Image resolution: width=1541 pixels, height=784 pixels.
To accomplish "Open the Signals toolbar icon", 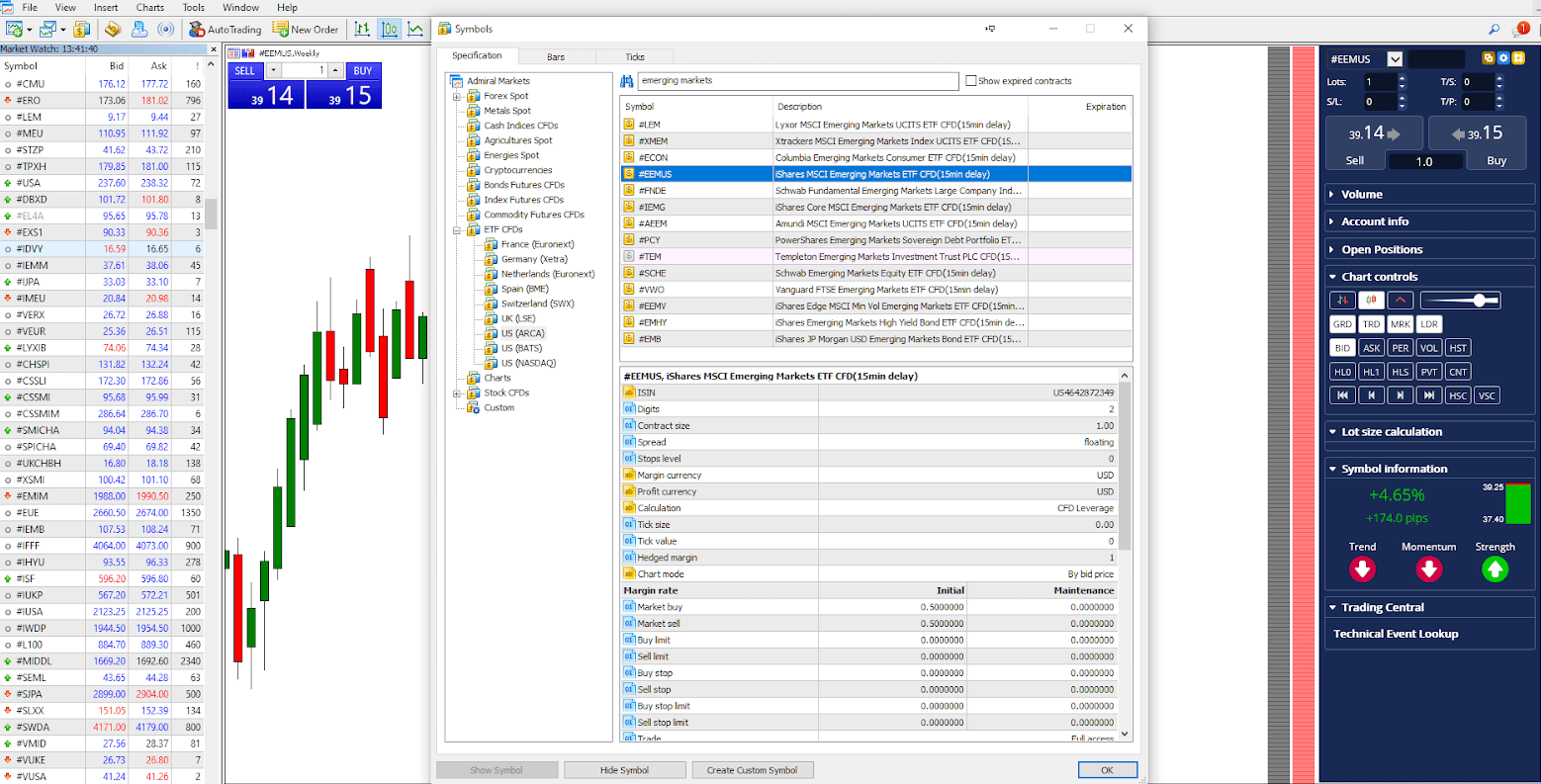I will [166, 30].
